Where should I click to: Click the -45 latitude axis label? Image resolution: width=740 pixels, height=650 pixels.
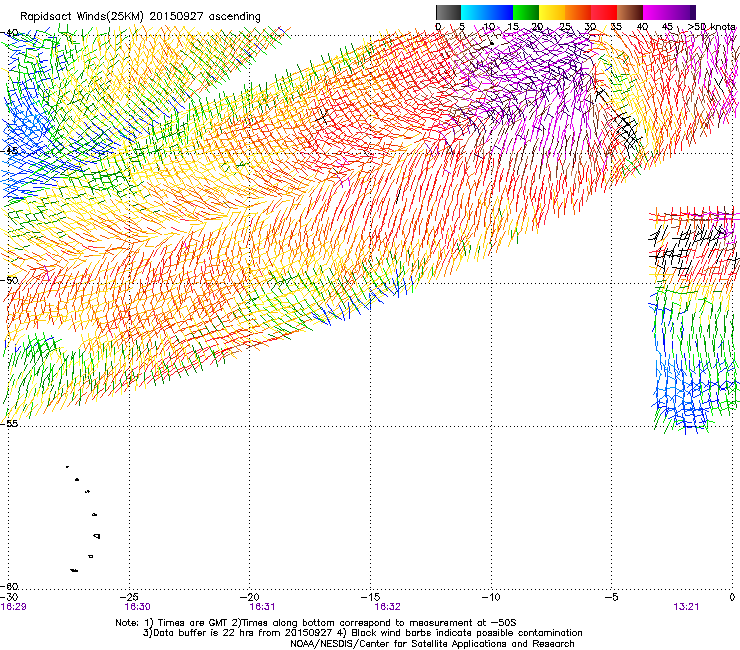pyautogui.click(x=9, y=151)
